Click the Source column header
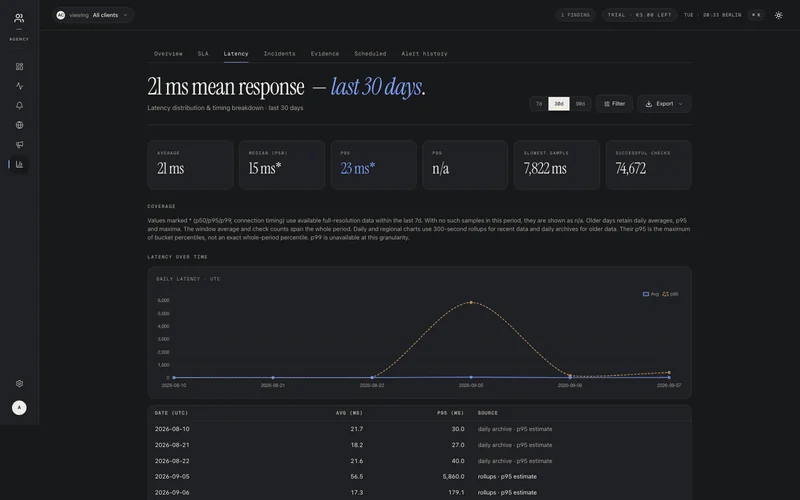800x500 pixels. point(488,413)
